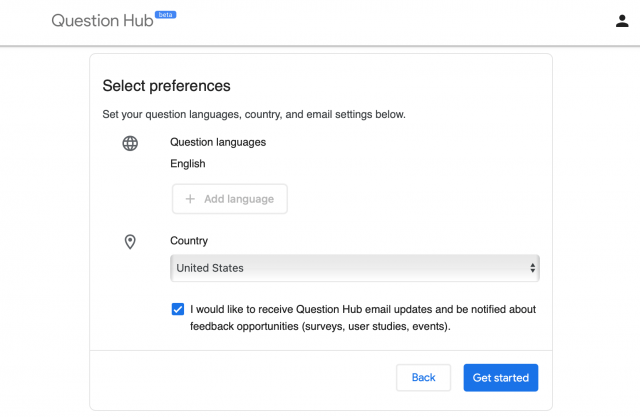Go back with the Back button
Screen dimensions: 640x417
[423, 377]
